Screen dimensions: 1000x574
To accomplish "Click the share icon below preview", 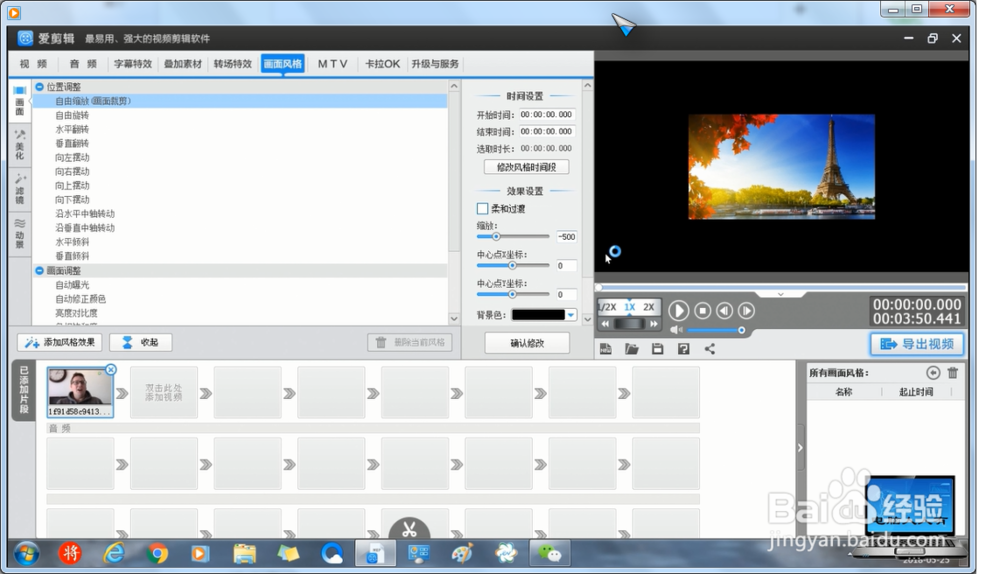I will click(x=710, y=349).
